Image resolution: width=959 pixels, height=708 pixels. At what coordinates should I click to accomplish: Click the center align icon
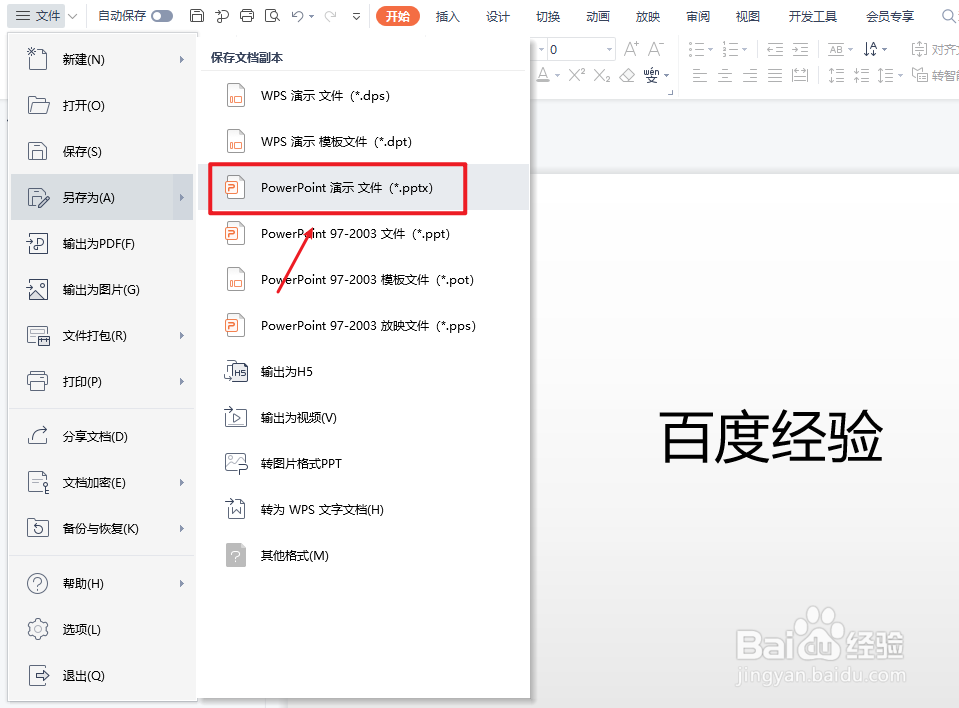725,76
